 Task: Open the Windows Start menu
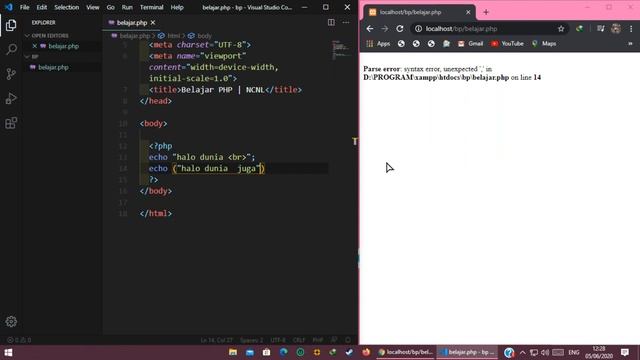pos(8,352)
